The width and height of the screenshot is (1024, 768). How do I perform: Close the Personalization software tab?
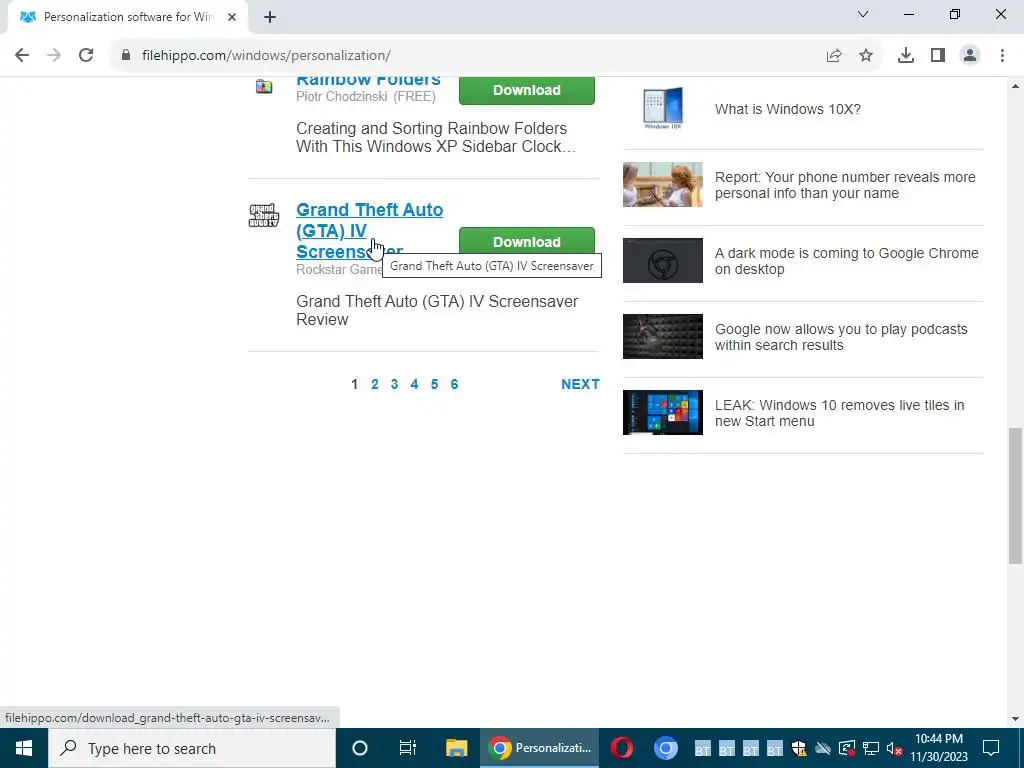click(x=232, y=17)
